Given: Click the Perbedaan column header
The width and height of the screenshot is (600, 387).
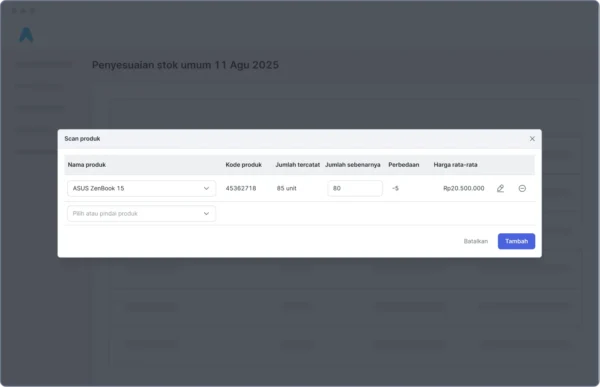Looking at the screenshot, I should [x=403, y=165].
